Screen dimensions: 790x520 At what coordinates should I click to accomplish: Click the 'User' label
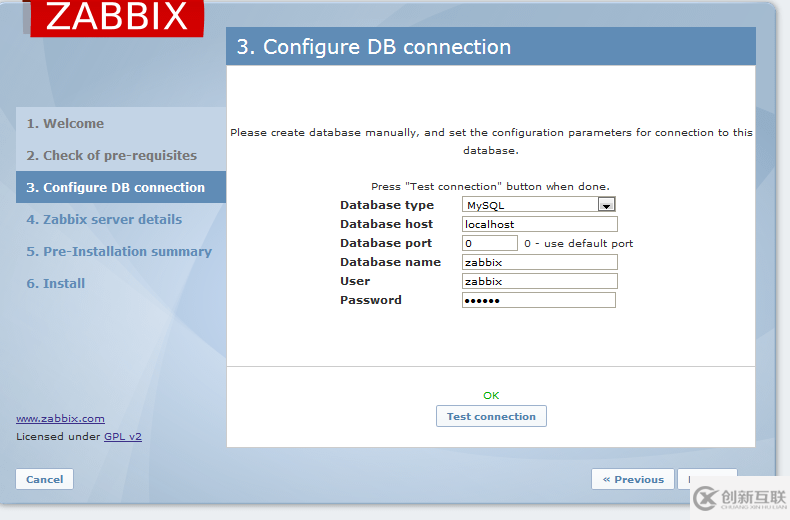[x=355, y=281]
